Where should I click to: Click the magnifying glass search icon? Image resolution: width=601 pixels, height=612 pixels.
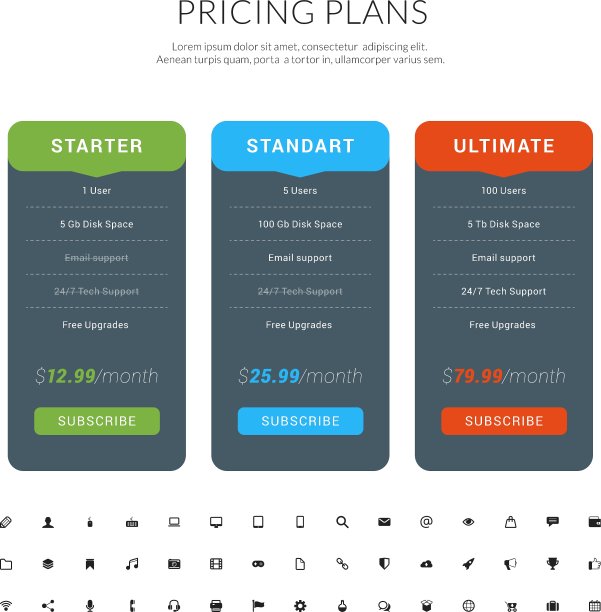pyautogui.click(x=342, y=522)
